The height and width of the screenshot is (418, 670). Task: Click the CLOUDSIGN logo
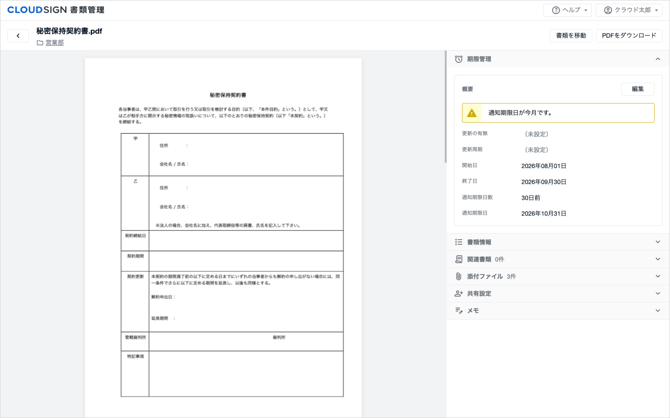point(37,10)
